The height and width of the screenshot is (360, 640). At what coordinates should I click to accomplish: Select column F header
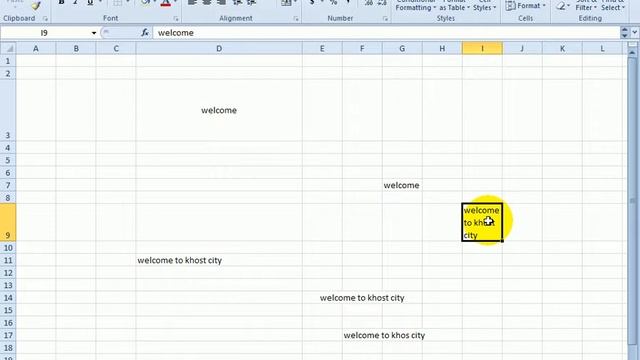[x=362, y=49]
